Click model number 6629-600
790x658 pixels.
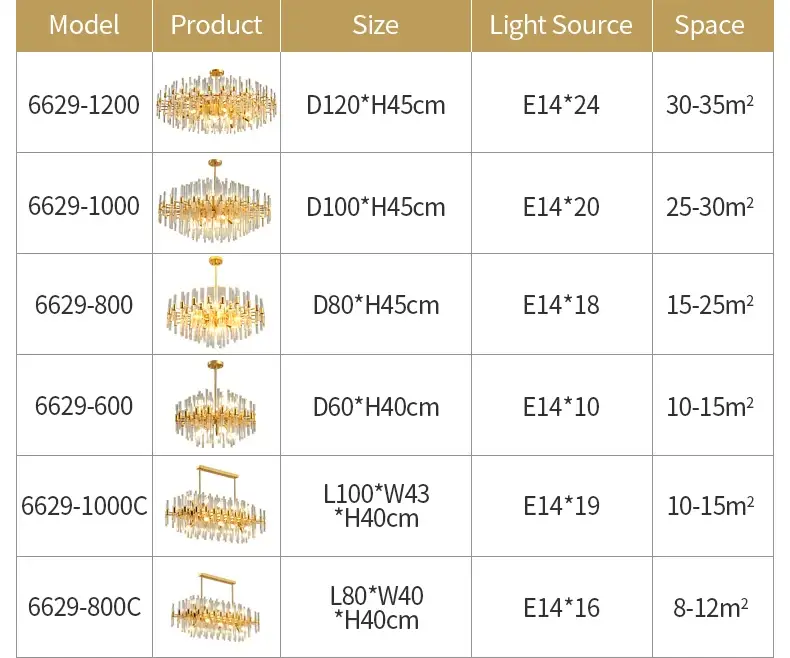click(84, 406)
